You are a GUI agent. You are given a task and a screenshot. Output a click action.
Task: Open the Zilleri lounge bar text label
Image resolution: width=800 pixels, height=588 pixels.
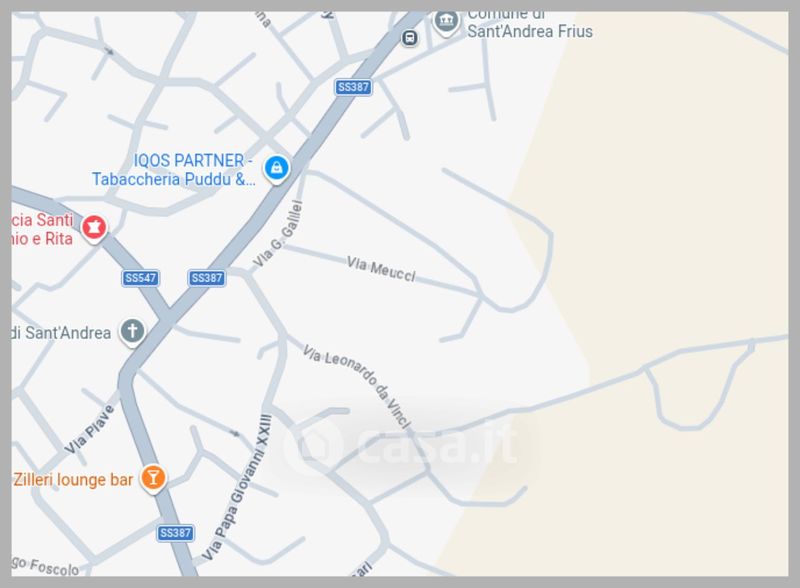coord(73,480)
